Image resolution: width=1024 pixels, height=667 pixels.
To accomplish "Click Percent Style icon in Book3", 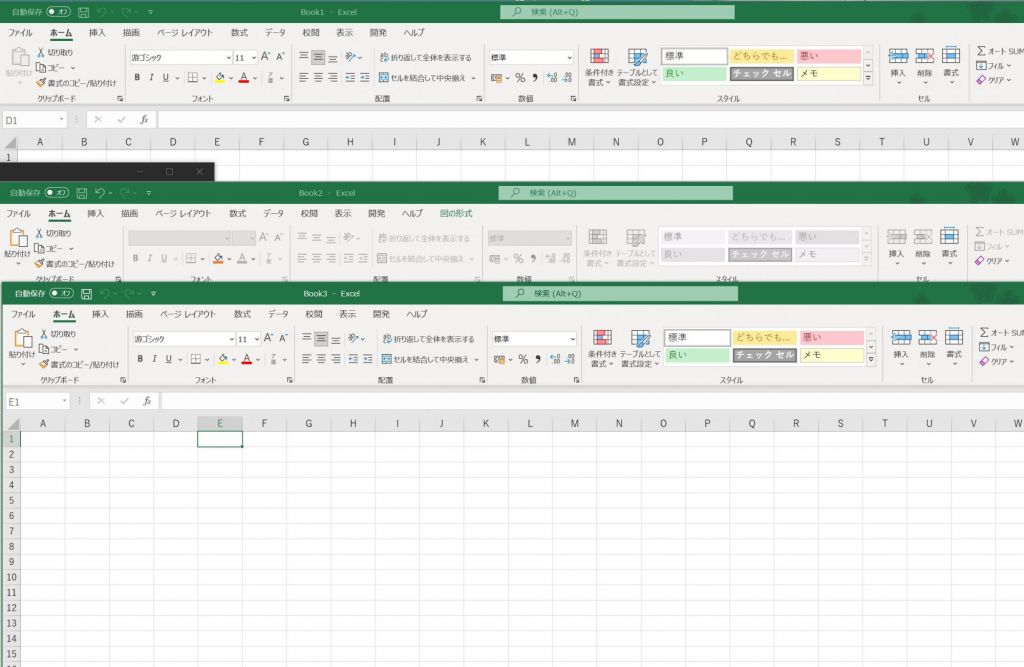I will coord(523,359).
